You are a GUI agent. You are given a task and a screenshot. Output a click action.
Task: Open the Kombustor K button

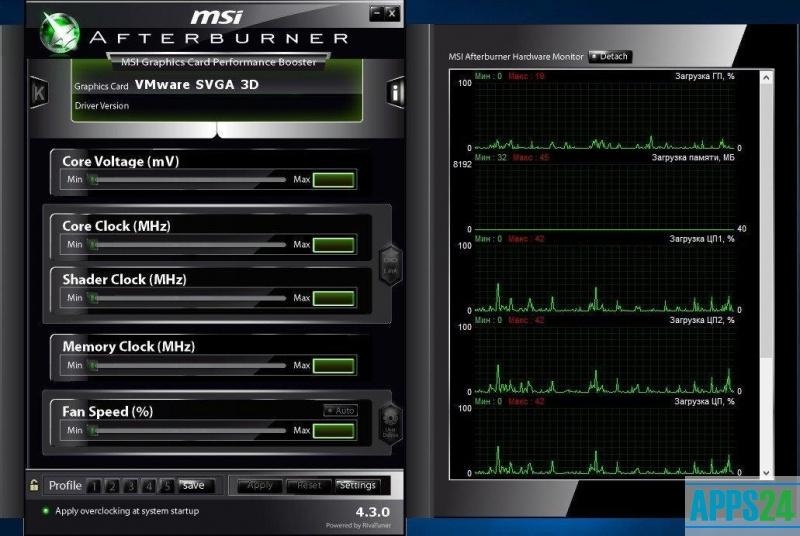(x=39, y=92)
